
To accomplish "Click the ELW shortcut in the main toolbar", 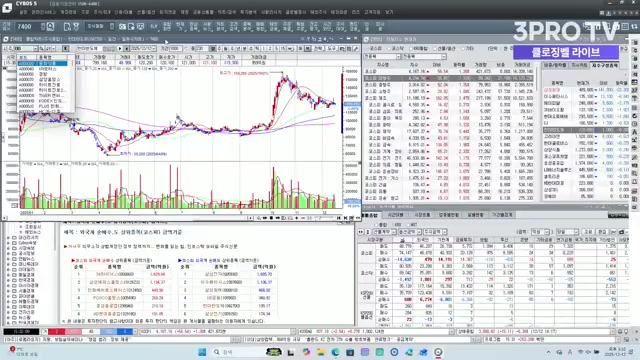I will [154, 27].
